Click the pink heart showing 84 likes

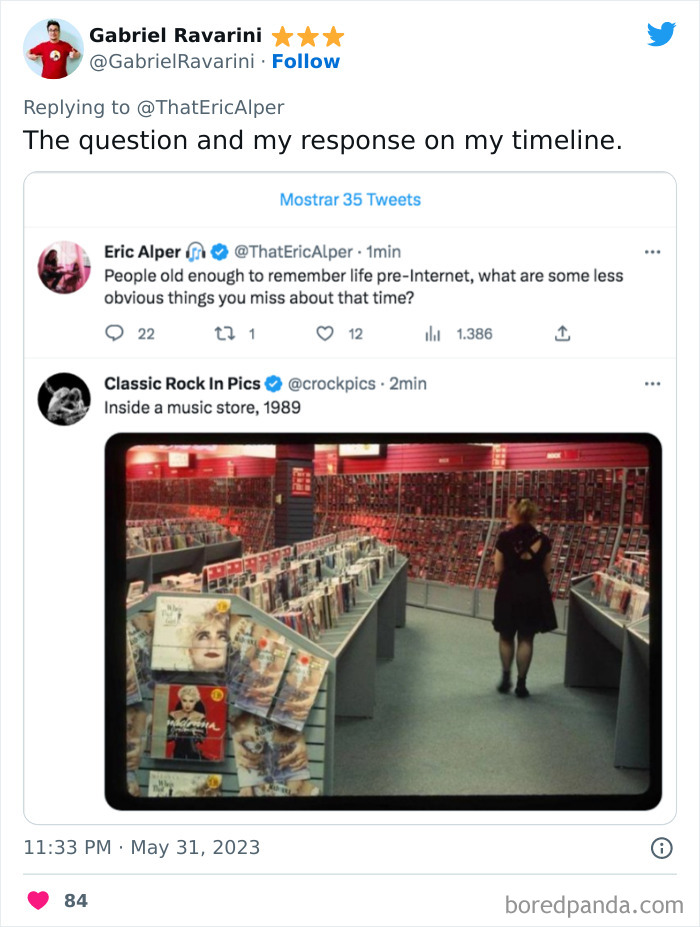(38, 901)
